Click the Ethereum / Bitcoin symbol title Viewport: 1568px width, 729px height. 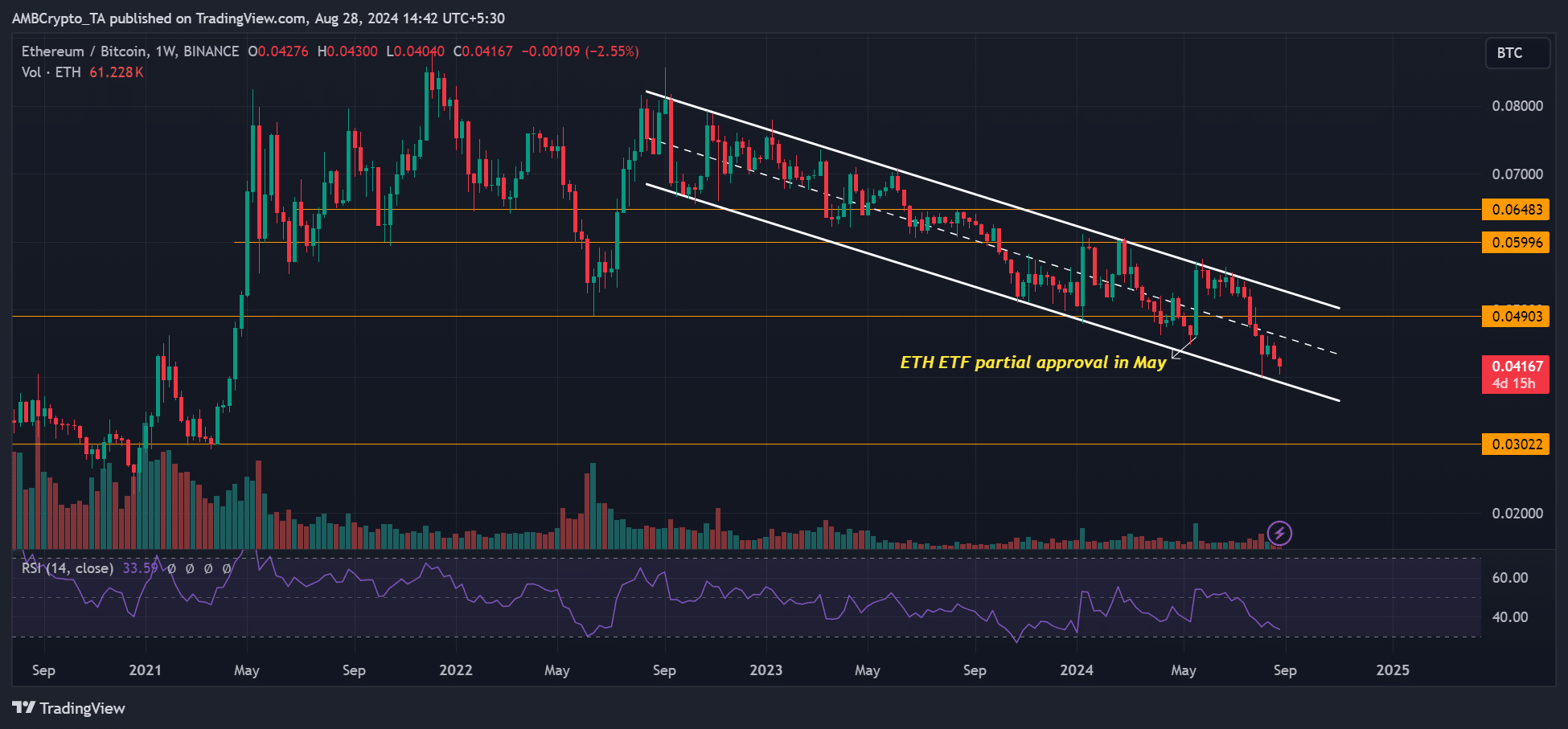(x=130, y=51)
